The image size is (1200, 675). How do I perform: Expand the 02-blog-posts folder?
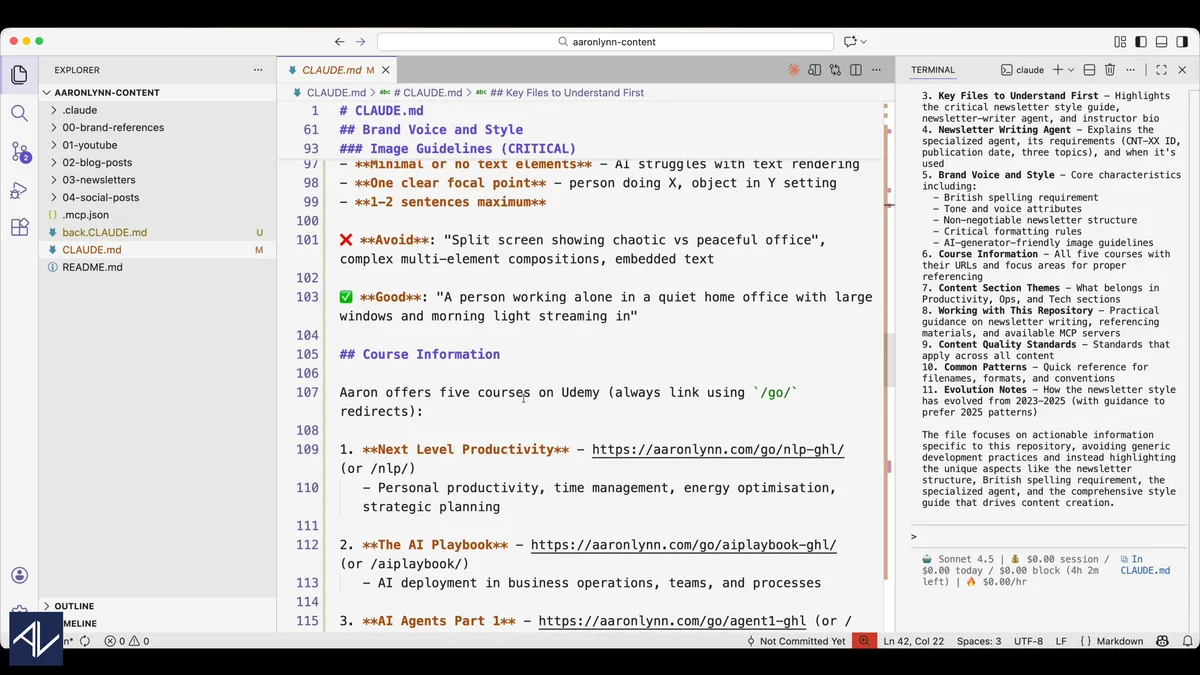click(157, 162)
